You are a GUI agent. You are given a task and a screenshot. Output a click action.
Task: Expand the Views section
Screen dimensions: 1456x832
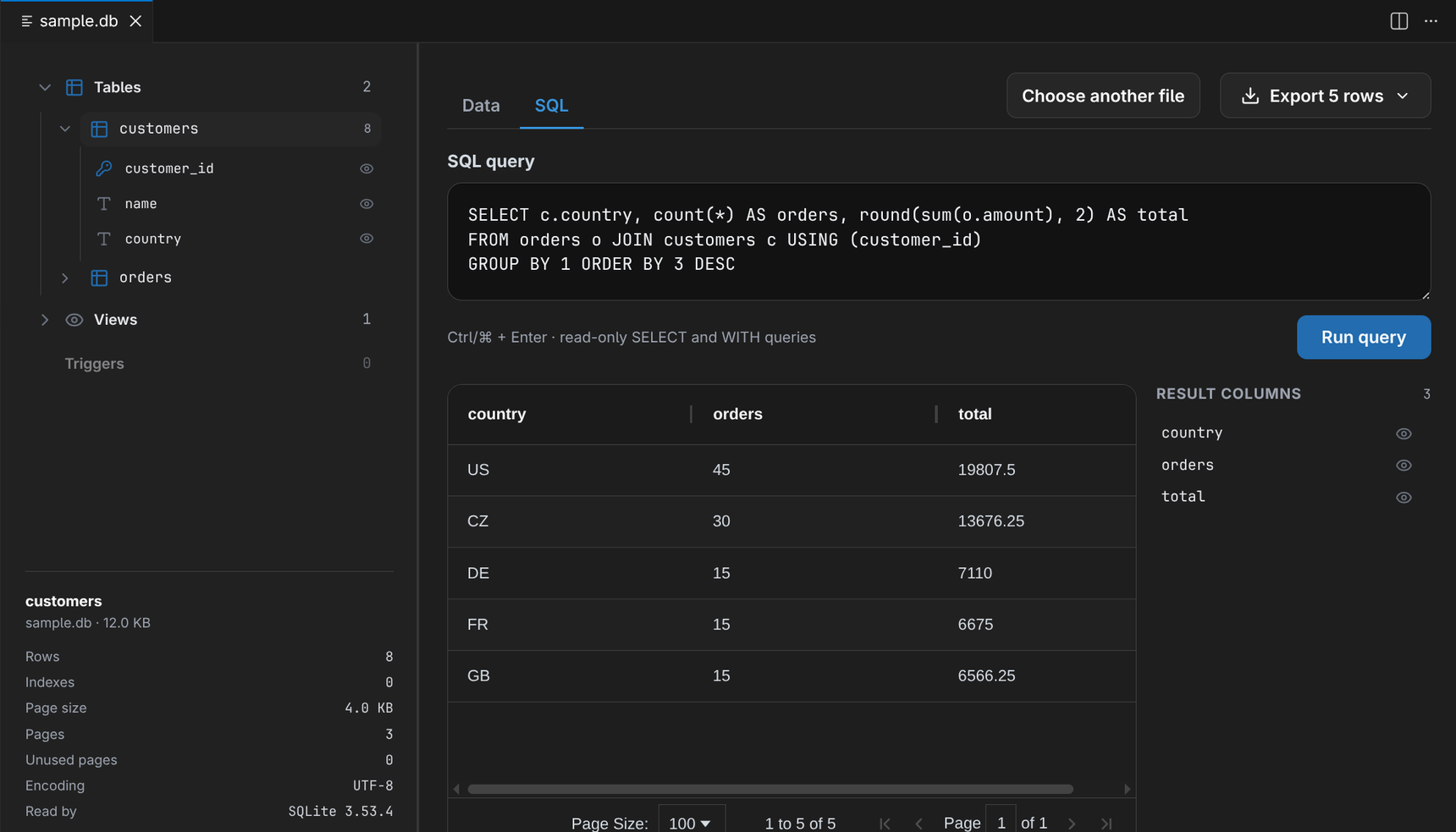(45, 320)
